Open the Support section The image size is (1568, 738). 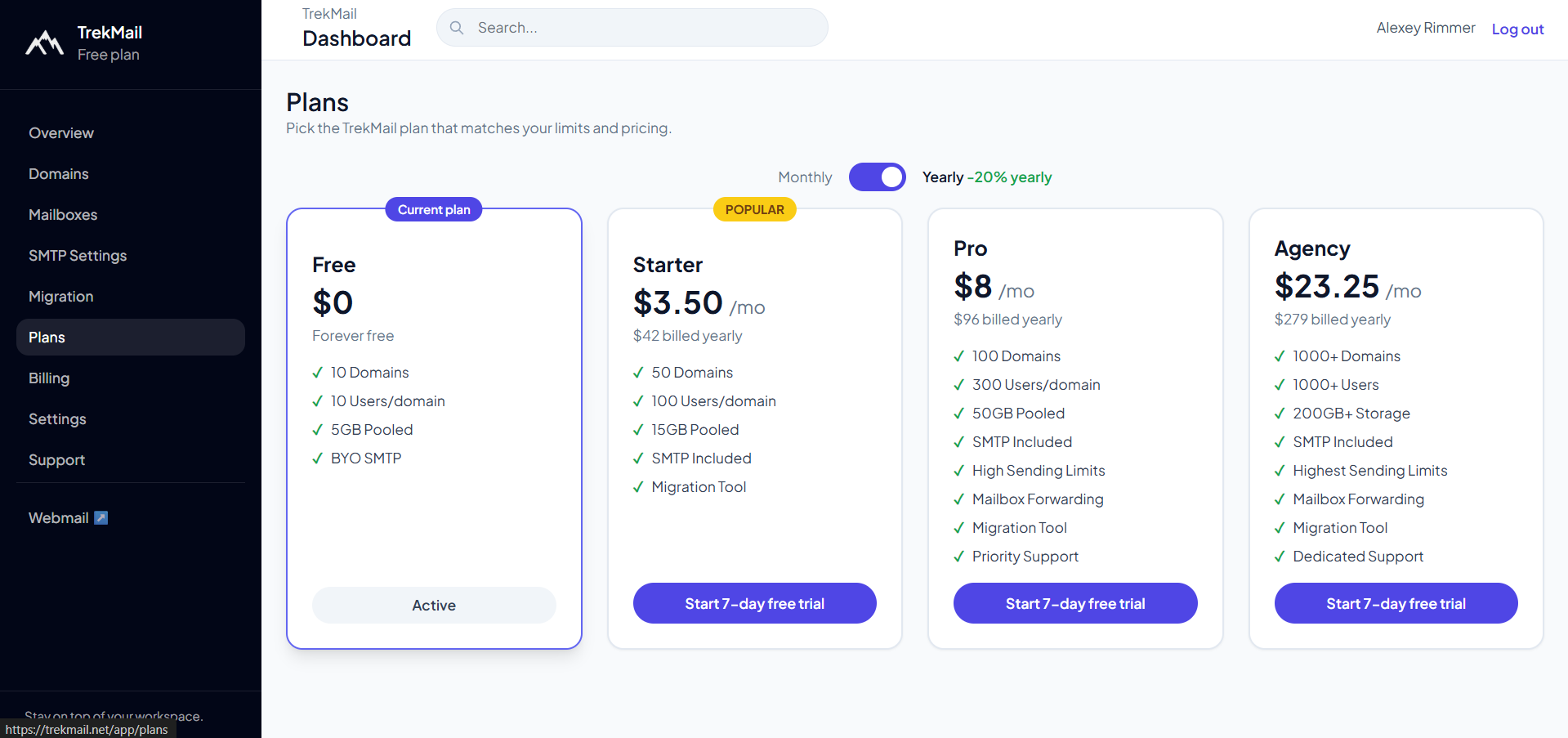tap(56, 460)
